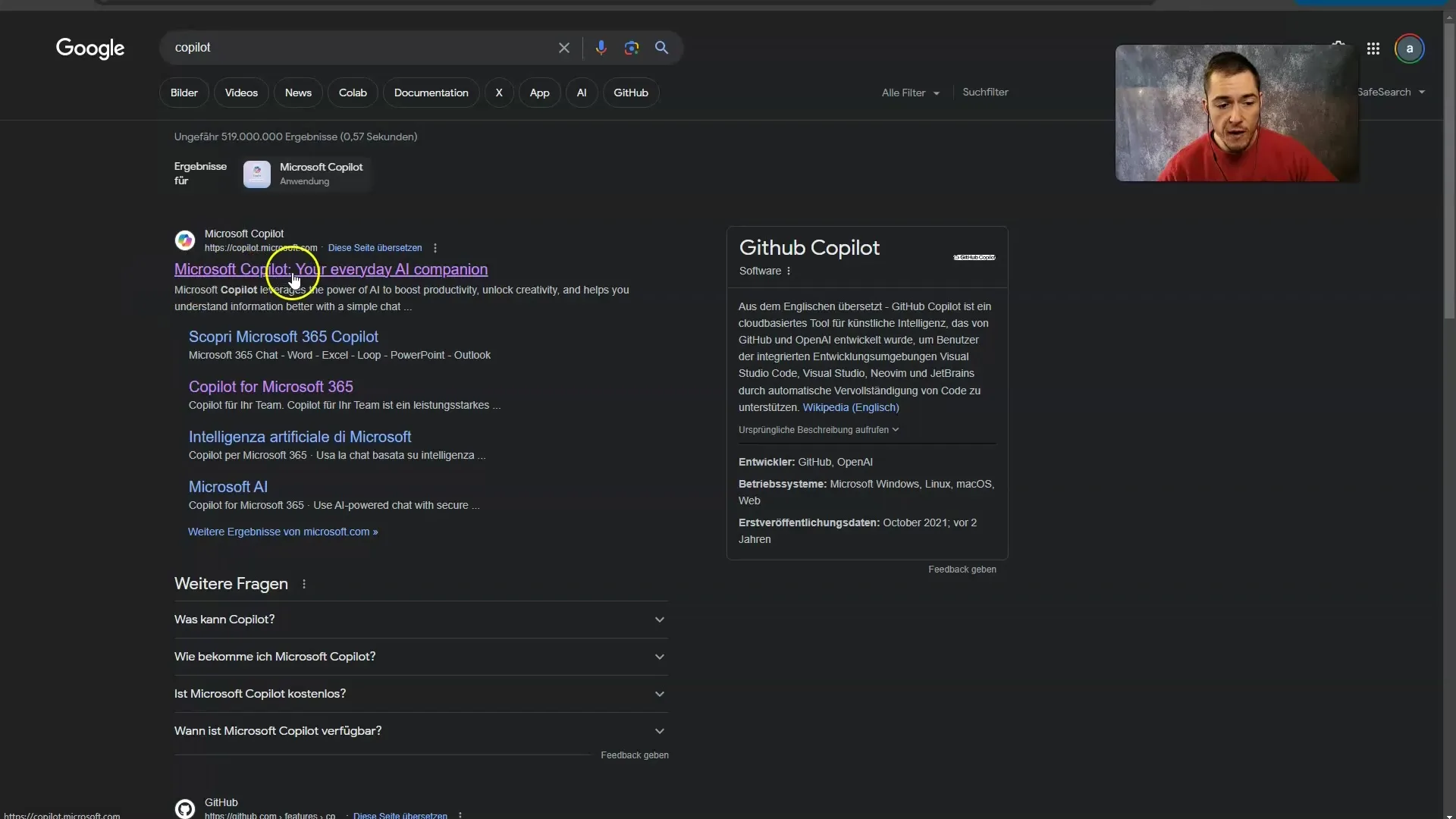
Task: Click the Suchfilter options icon
Action: (985, 92)
